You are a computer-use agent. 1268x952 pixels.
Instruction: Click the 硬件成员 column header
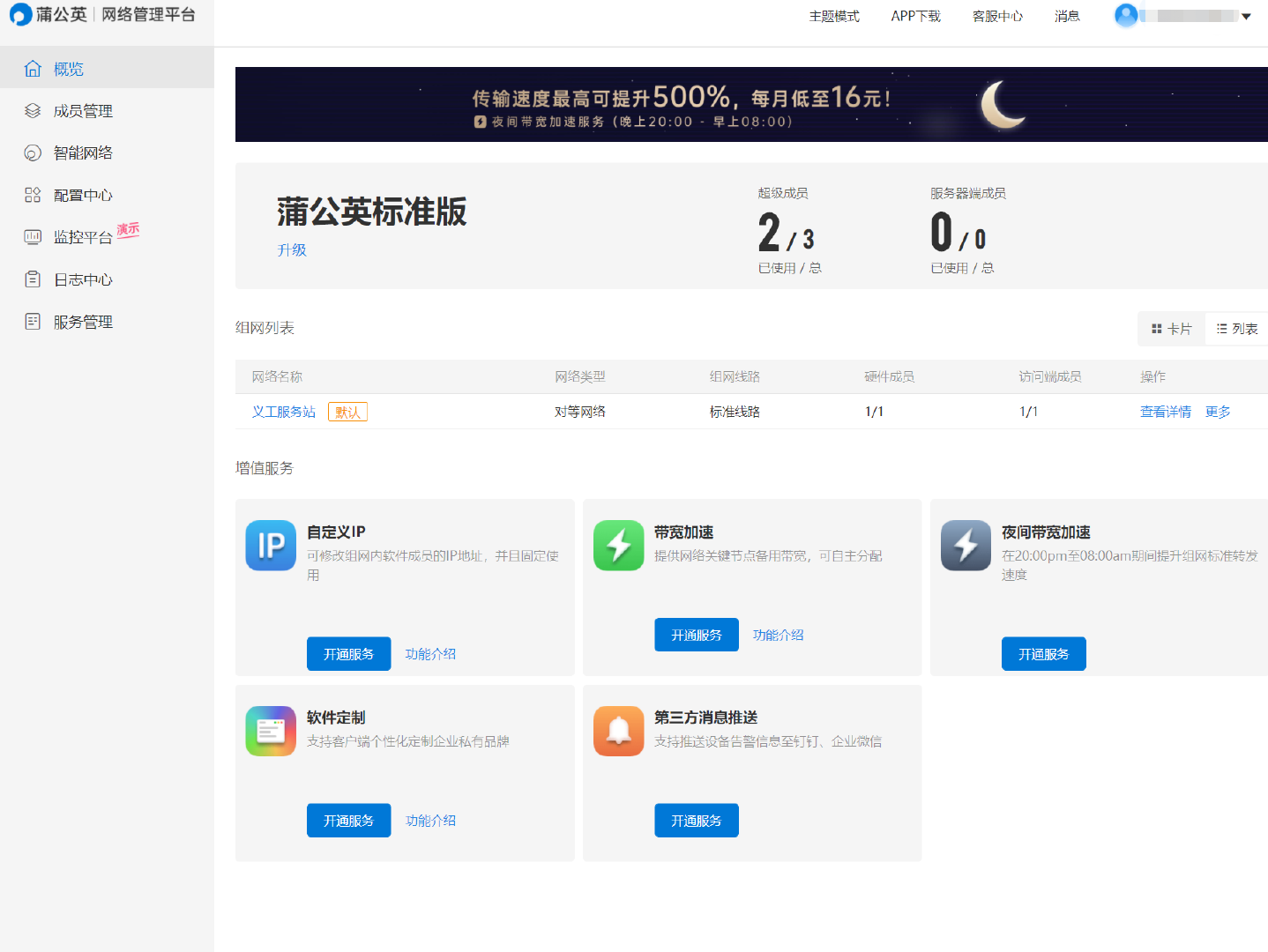tap(889, 376)
